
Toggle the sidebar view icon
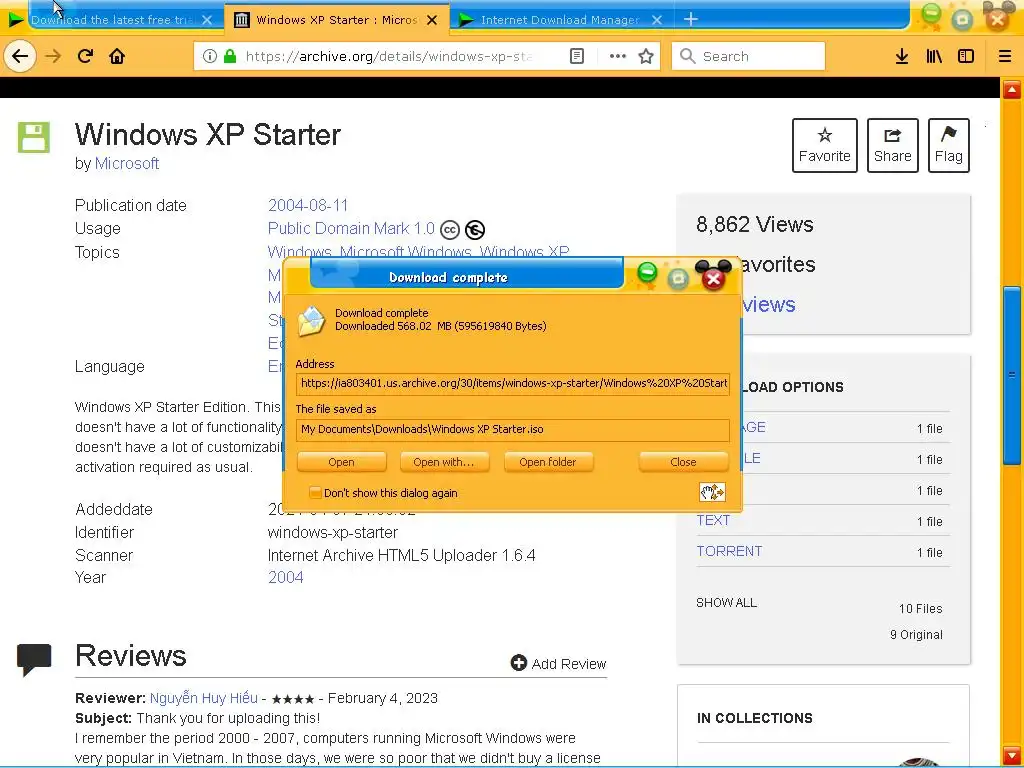[966, 56]
